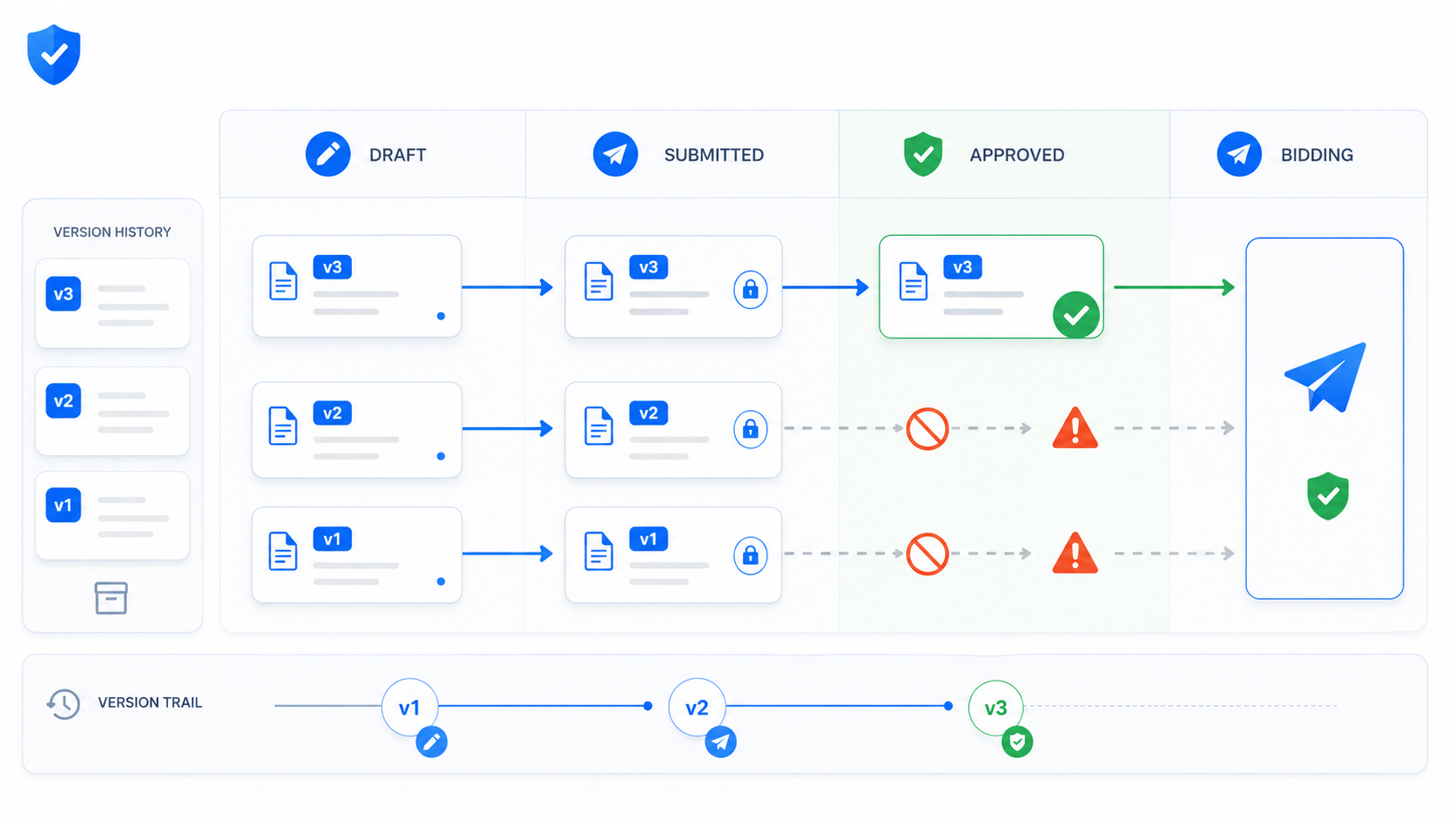This screenshot has height=819, width=1456.
Task: Select the v1 node on the version trail
Action: click(409, 707)
